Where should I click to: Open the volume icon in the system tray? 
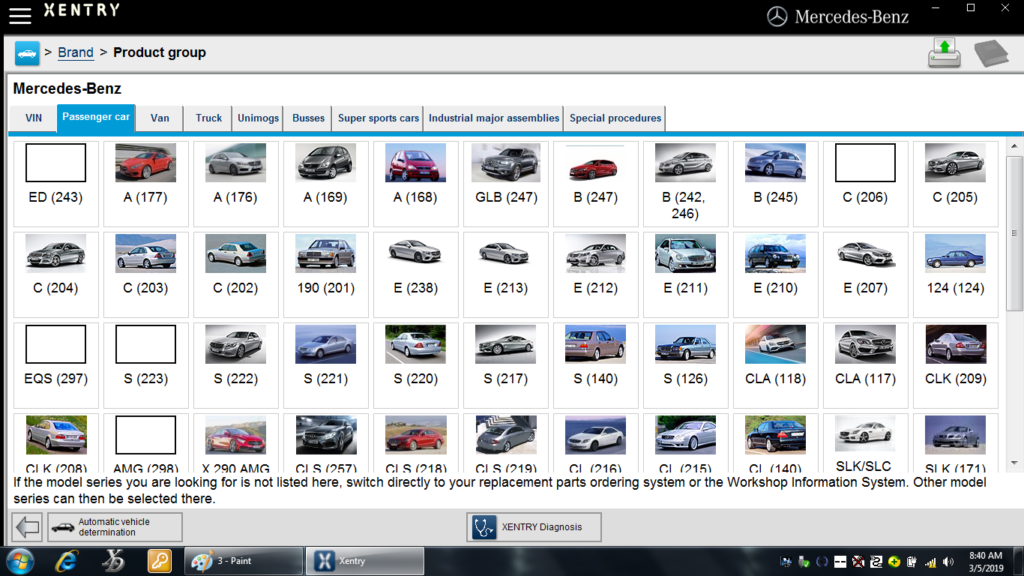pyautogui.click(x=947, y=562)
